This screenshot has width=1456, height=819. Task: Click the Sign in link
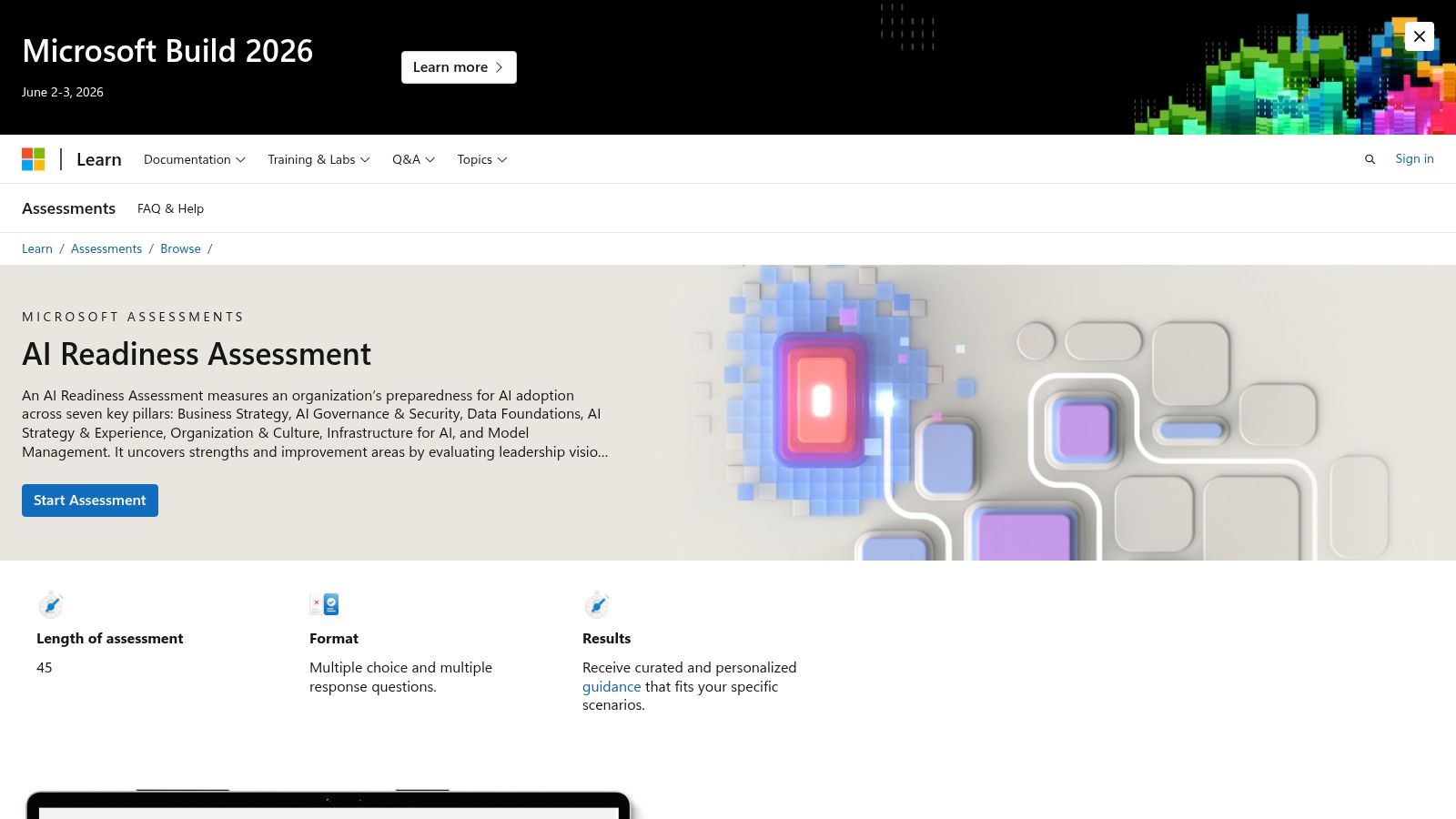(1414, 158)
